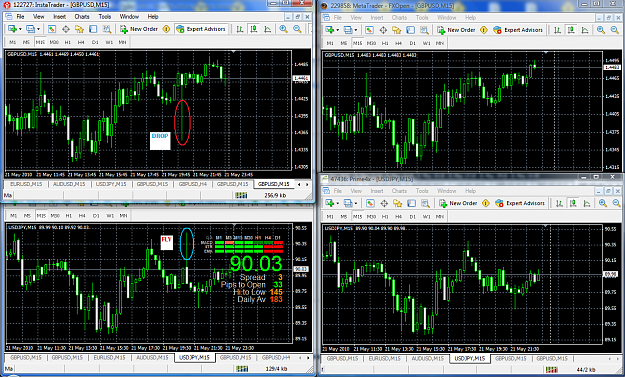
Task: Toggle Expert Advisors in Prime4x toolbar
Action: coord(520,203)
